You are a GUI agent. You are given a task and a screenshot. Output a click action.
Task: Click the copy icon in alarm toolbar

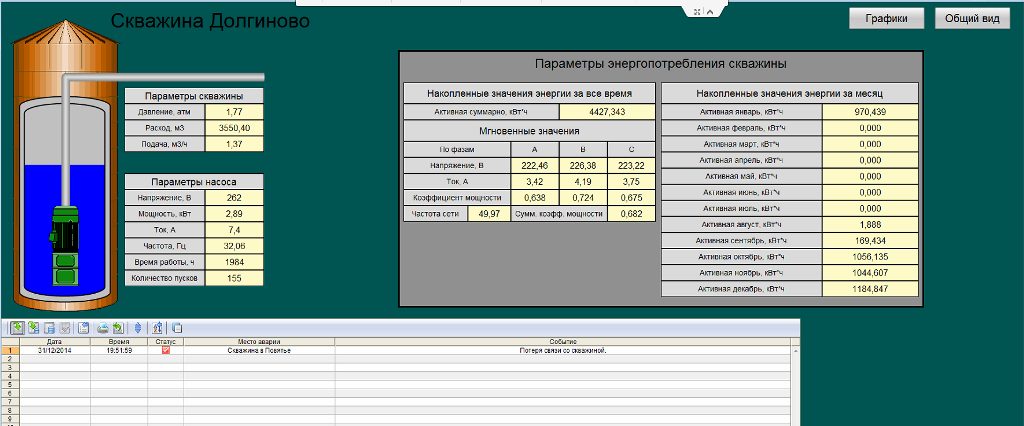coord(177,327)
